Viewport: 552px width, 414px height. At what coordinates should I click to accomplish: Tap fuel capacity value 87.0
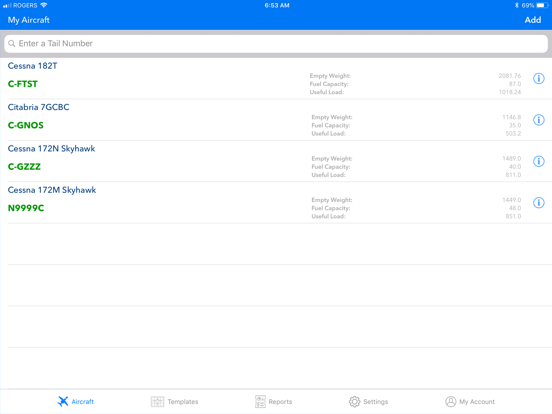click(515, 84)
